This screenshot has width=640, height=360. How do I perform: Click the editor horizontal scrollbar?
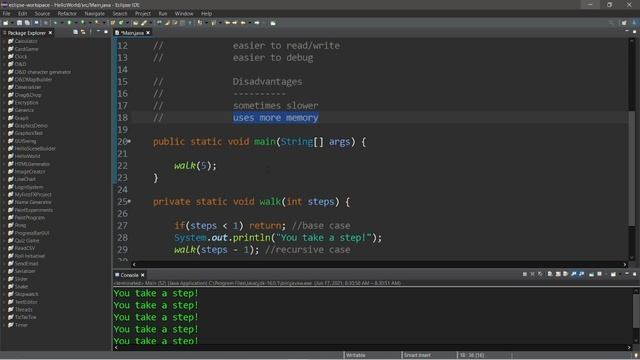pyautogui.click(x=379, y=264)
